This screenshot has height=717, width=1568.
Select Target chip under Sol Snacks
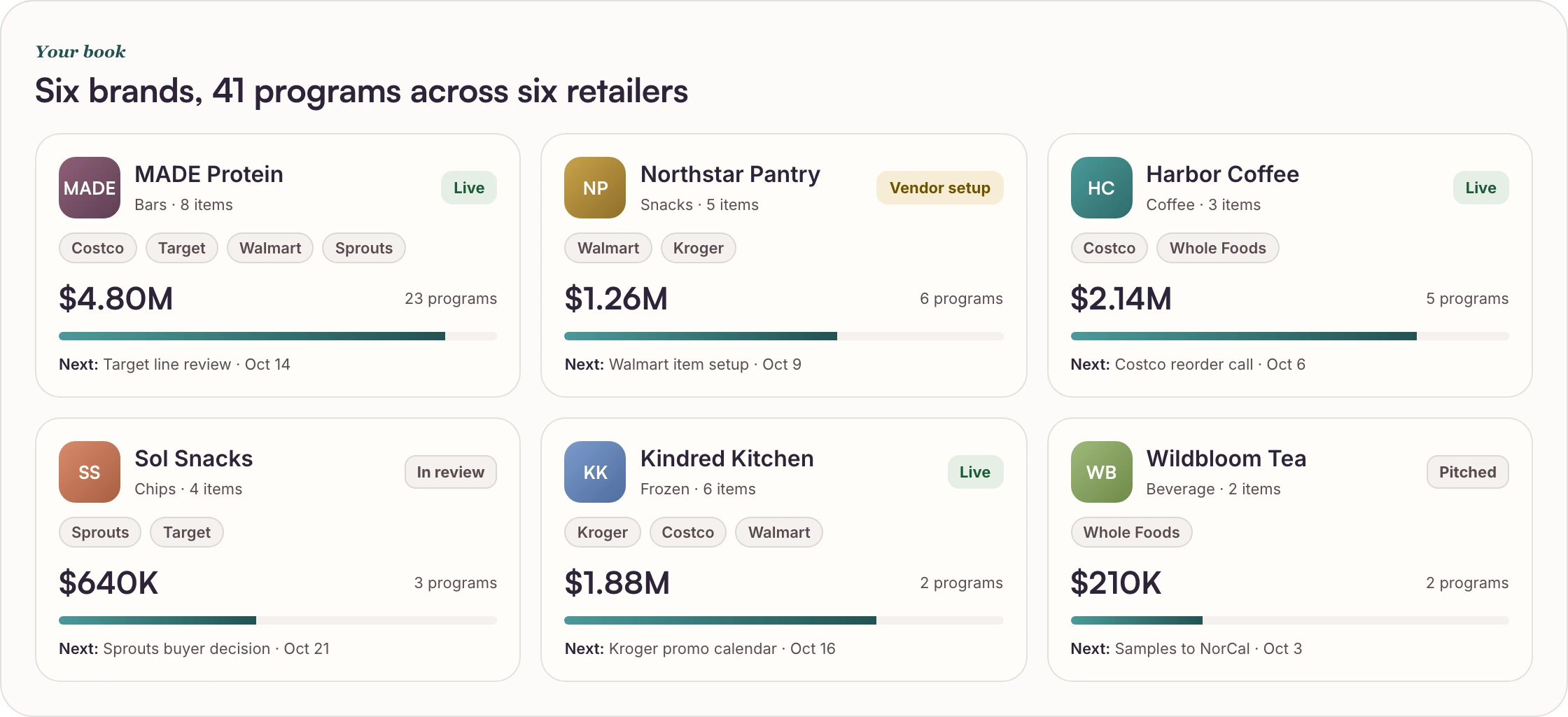[187, 532]
